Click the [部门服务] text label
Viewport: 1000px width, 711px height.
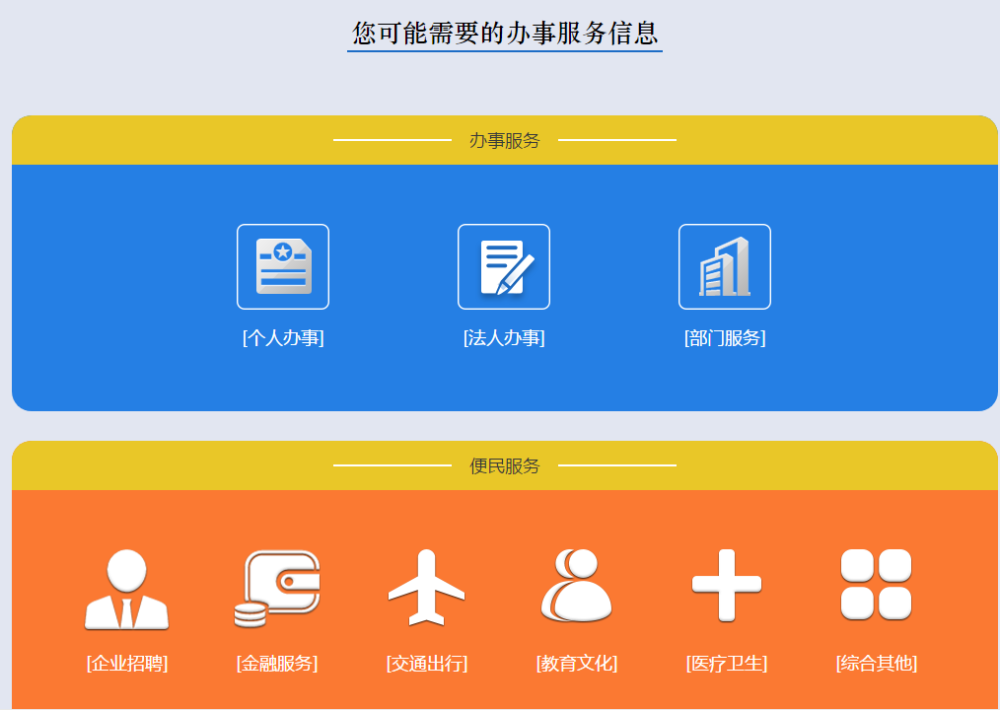pos(725,338)
